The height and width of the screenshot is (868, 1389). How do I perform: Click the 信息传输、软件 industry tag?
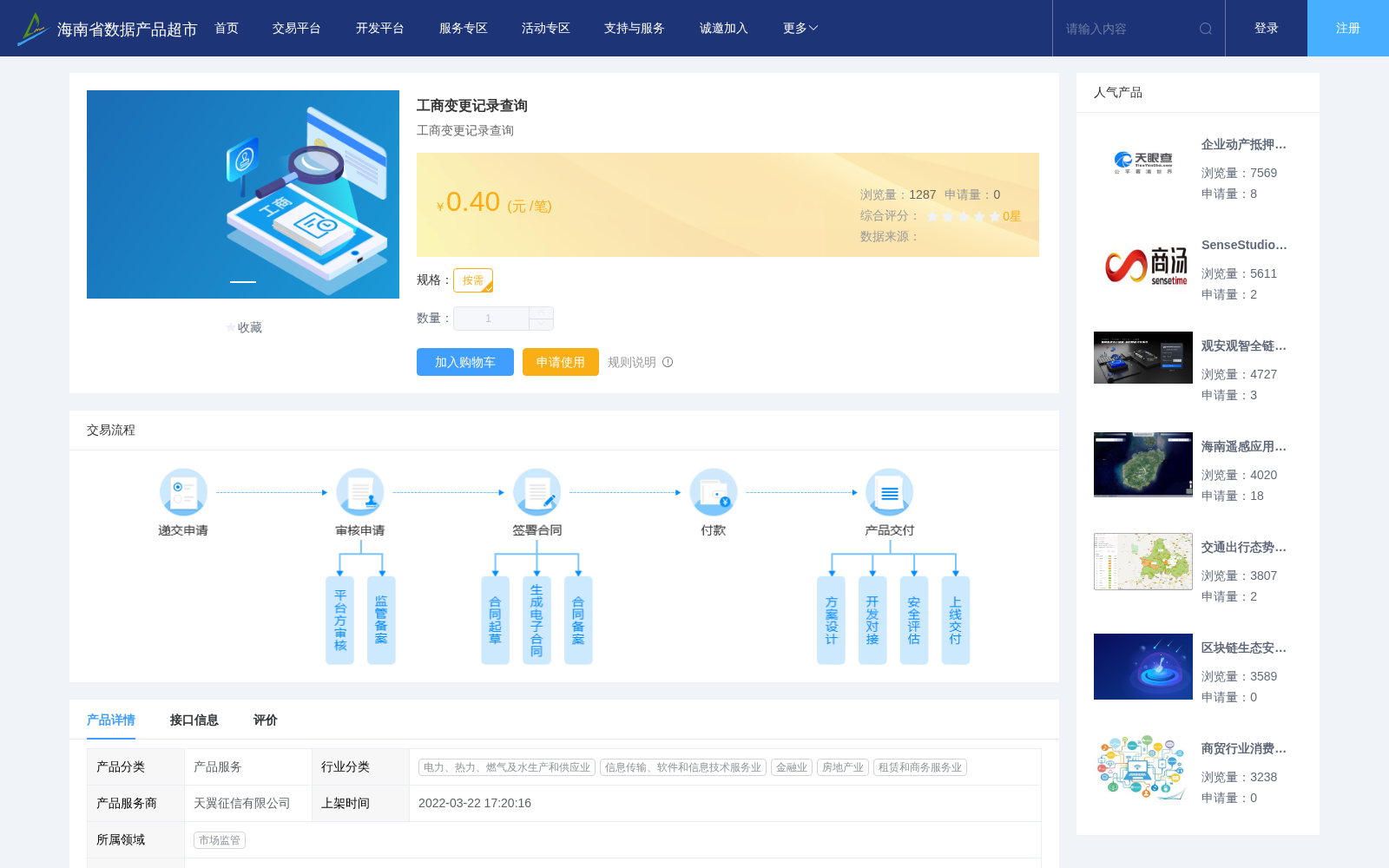683,767
